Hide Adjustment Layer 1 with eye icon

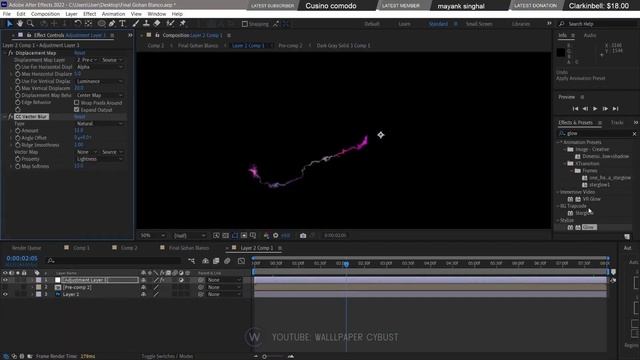pyautogui.click(x=5, y=280)
